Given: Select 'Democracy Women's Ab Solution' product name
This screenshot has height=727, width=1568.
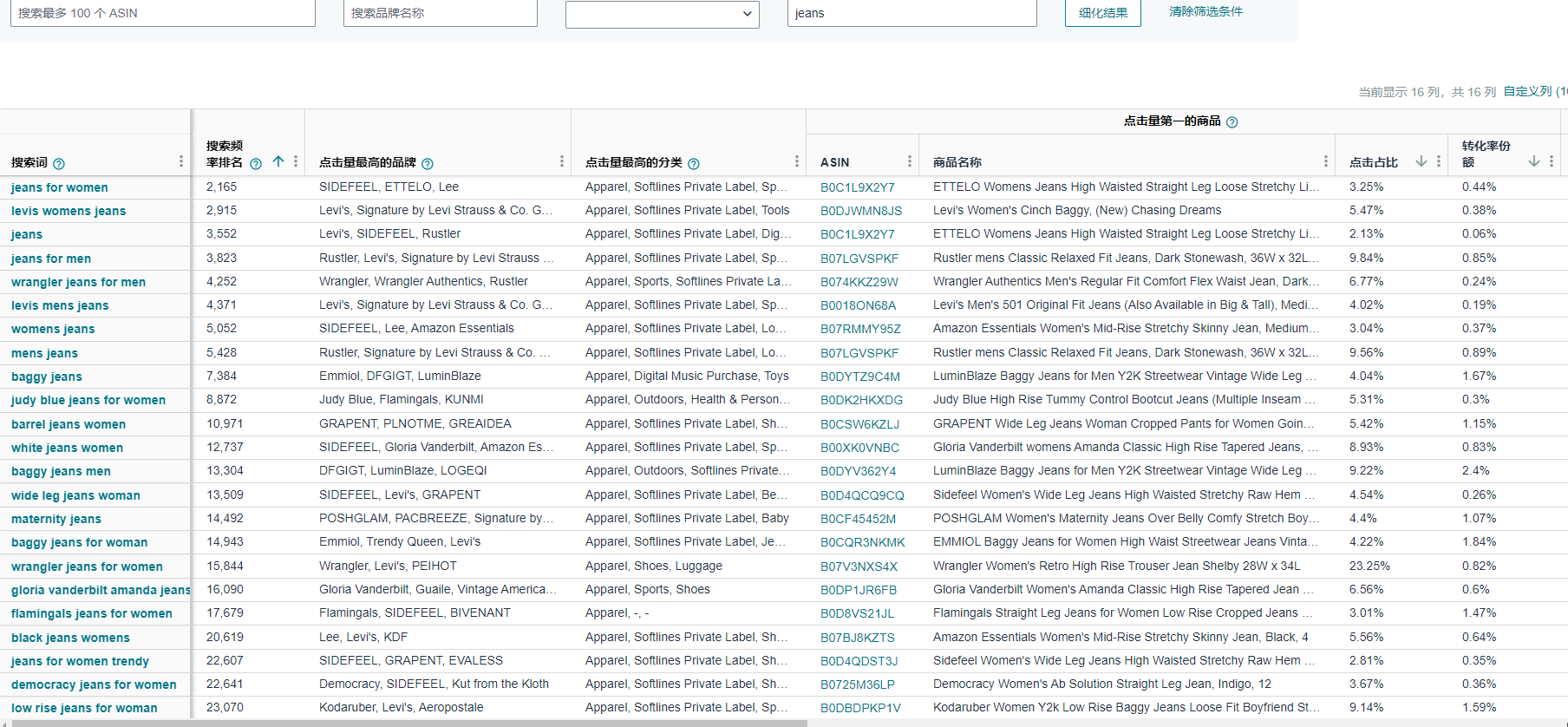Looking at the screenshot, I should point(1102,684).
